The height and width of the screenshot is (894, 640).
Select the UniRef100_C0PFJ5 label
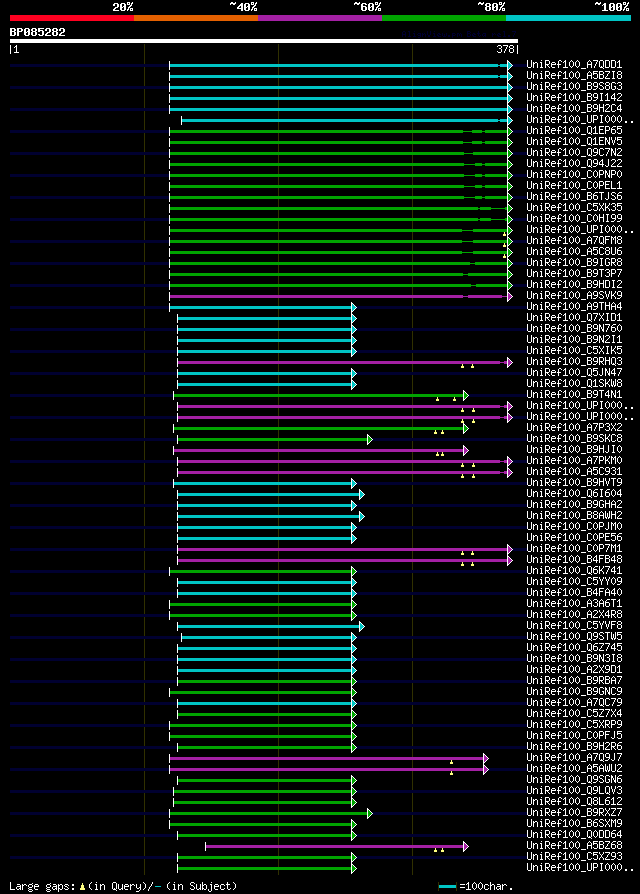tap(574, 737)
